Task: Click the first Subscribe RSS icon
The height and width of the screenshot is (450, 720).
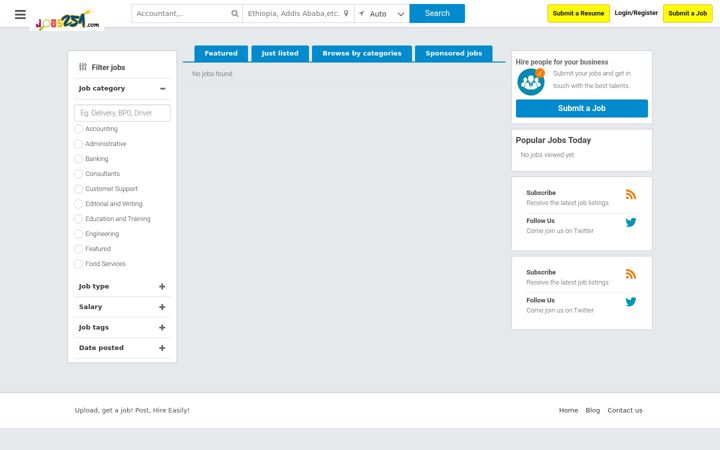Action: pyautogui.click(x=631, y=194)
